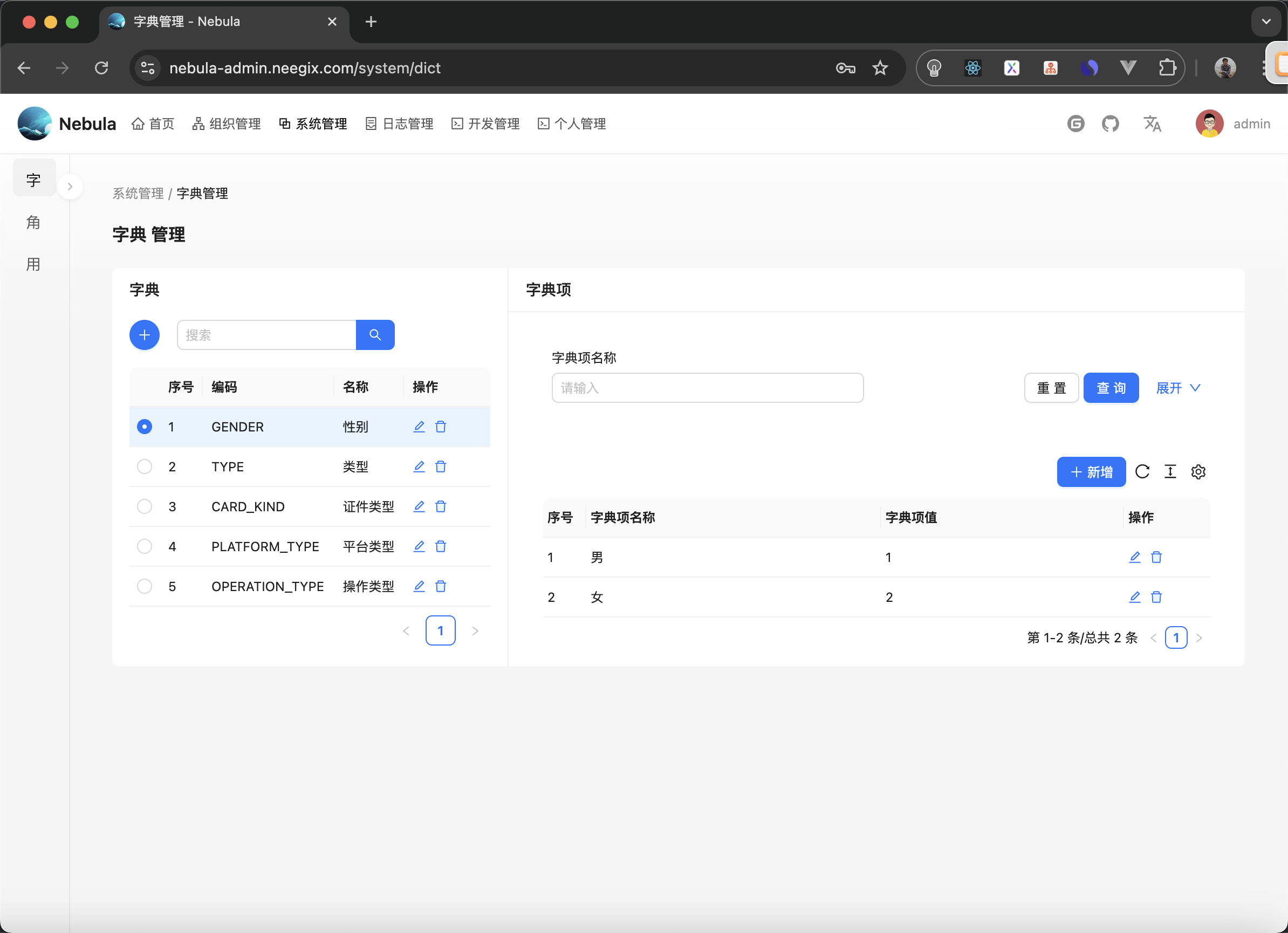Open the browser tab search dropdown
This screenshot has height=933, width=1288.
click(1265, 22)
